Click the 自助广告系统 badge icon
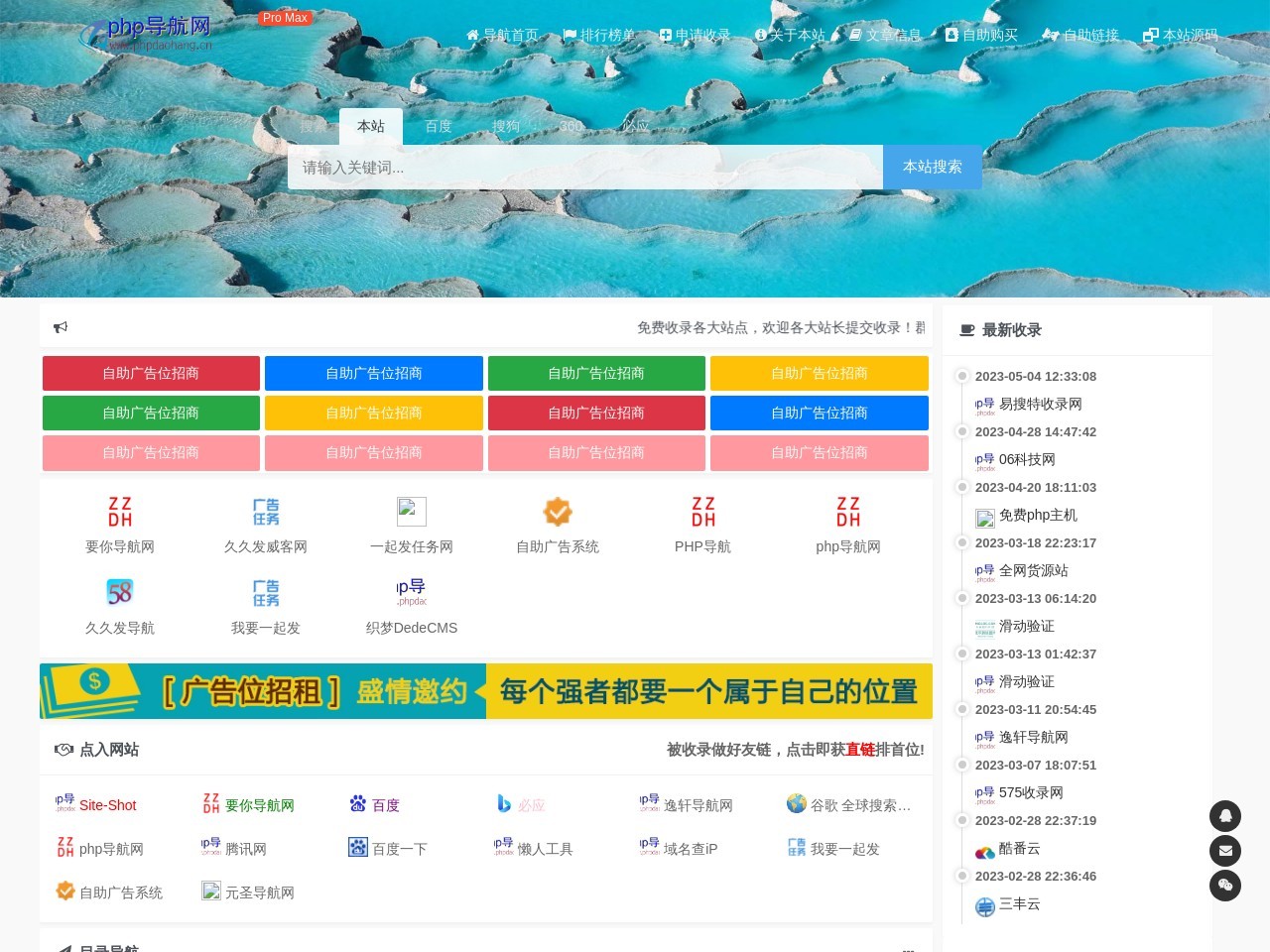This screenshot has height=952, width=1270. pyautogui.click(x=558, y=511)
